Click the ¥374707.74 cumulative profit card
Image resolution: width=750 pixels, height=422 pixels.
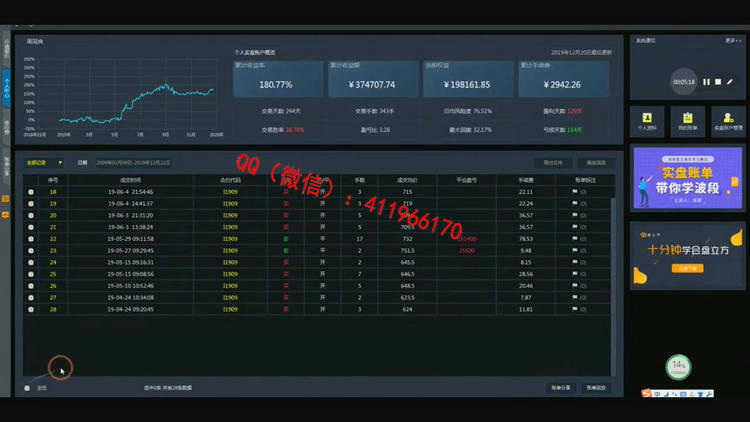[373, 79]
